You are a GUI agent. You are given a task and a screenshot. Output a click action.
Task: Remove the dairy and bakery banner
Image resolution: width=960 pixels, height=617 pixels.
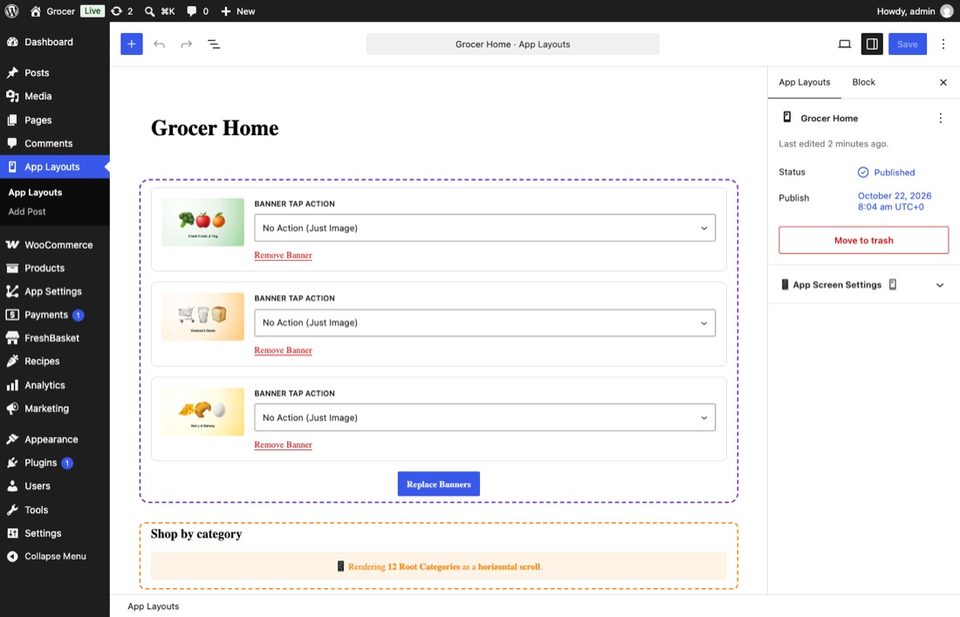283,445
